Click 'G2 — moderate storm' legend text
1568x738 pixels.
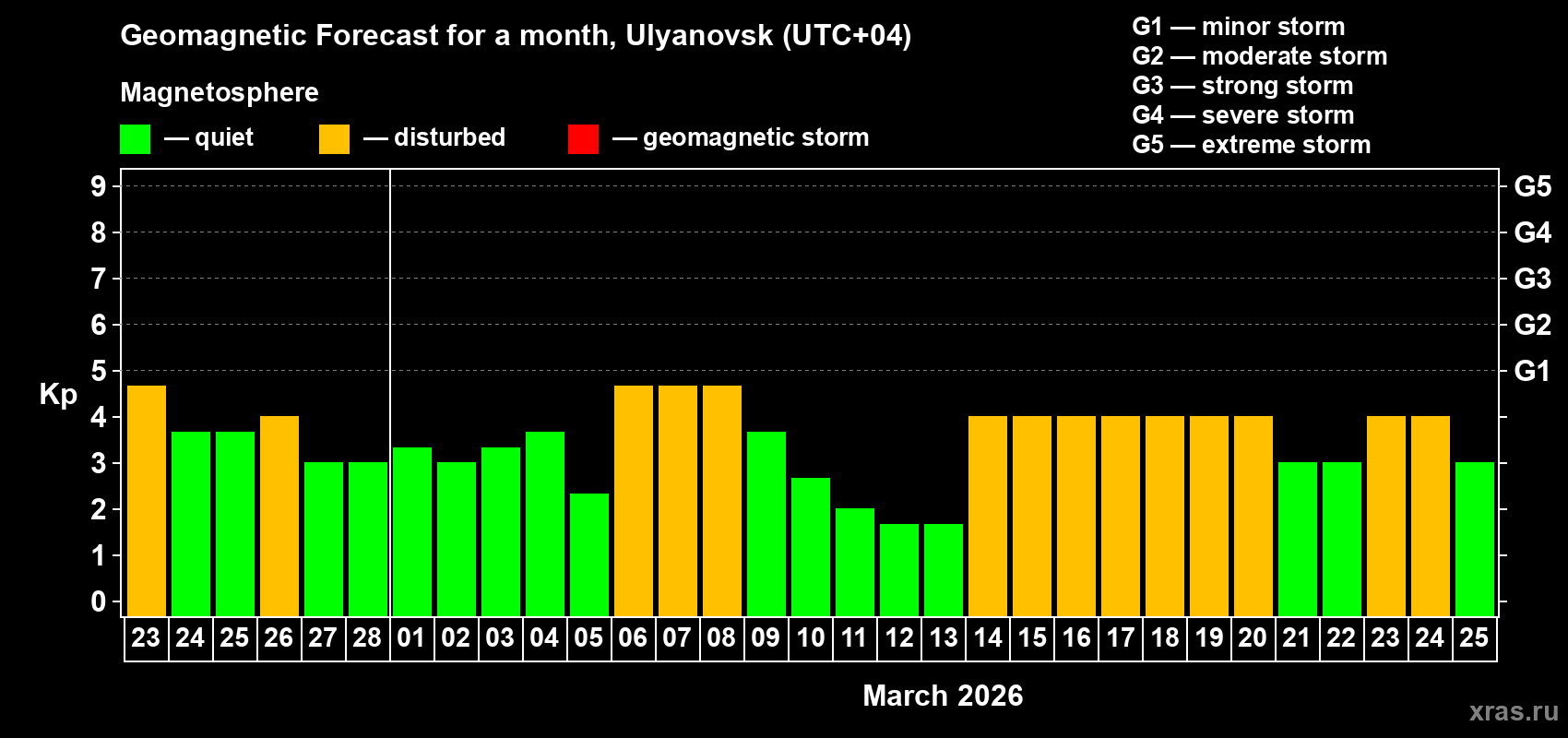click(1259, 56)
